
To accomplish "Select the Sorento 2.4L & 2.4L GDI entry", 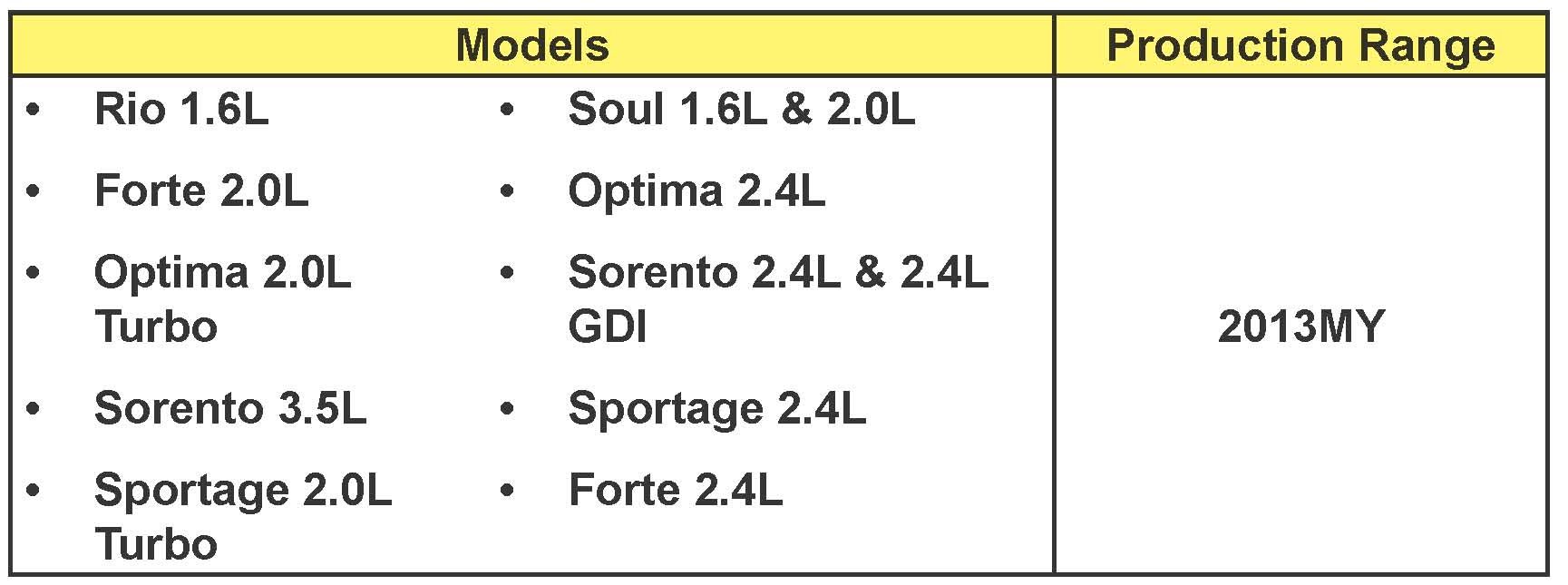I will [778, 298].
